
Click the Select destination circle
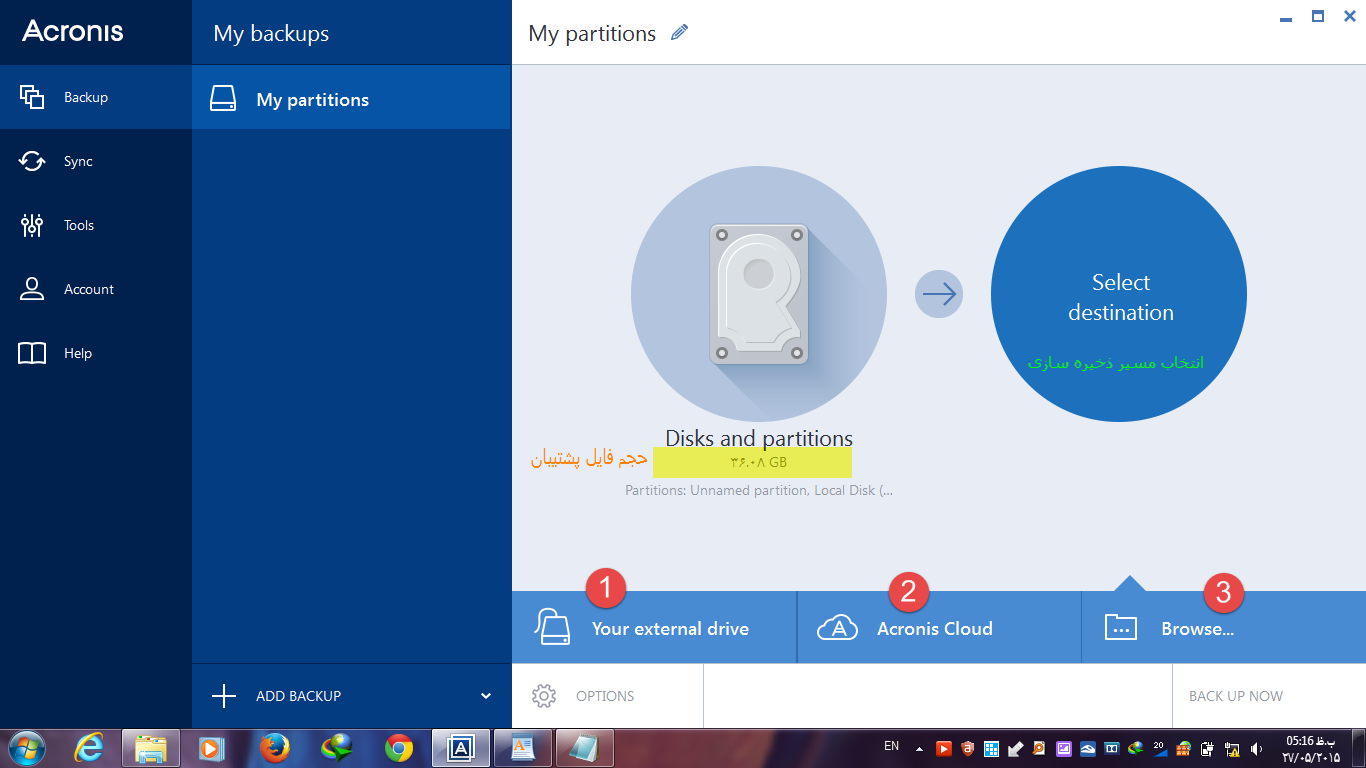coord(1119,294)
